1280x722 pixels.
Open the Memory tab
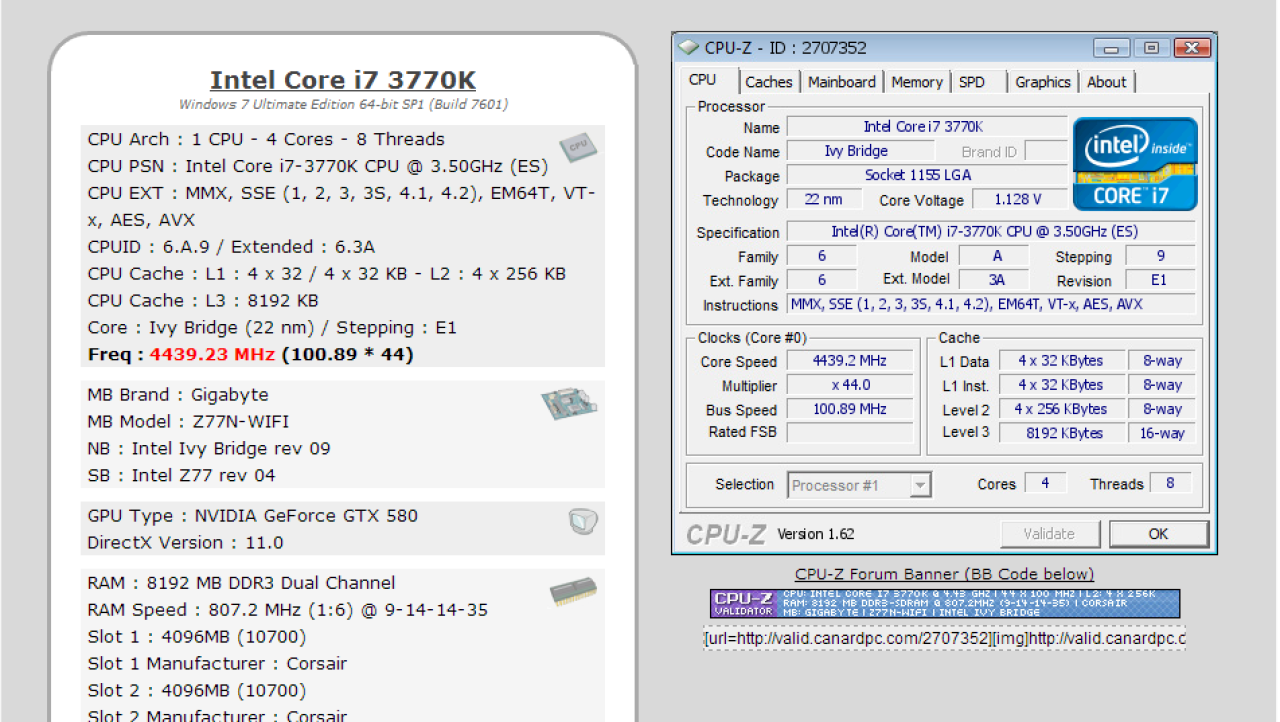[x=917, y=82]
